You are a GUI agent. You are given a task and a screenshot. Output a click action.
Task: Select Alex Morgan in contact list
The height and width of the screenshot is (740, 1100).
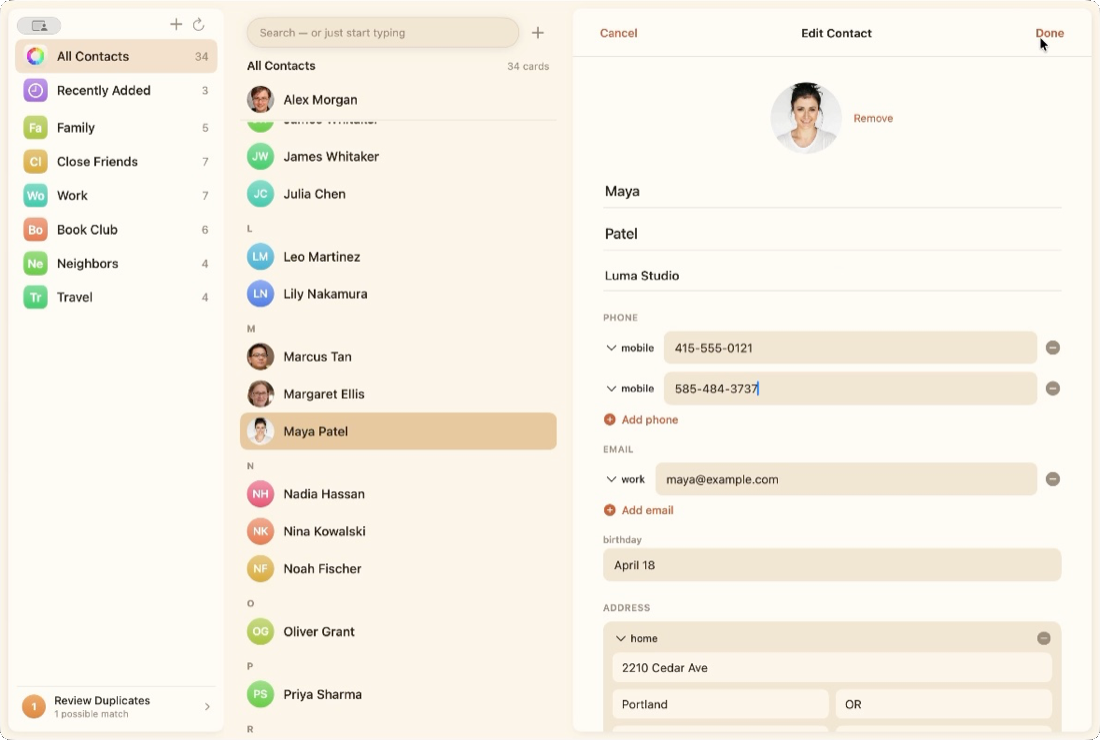pos(398,100)
